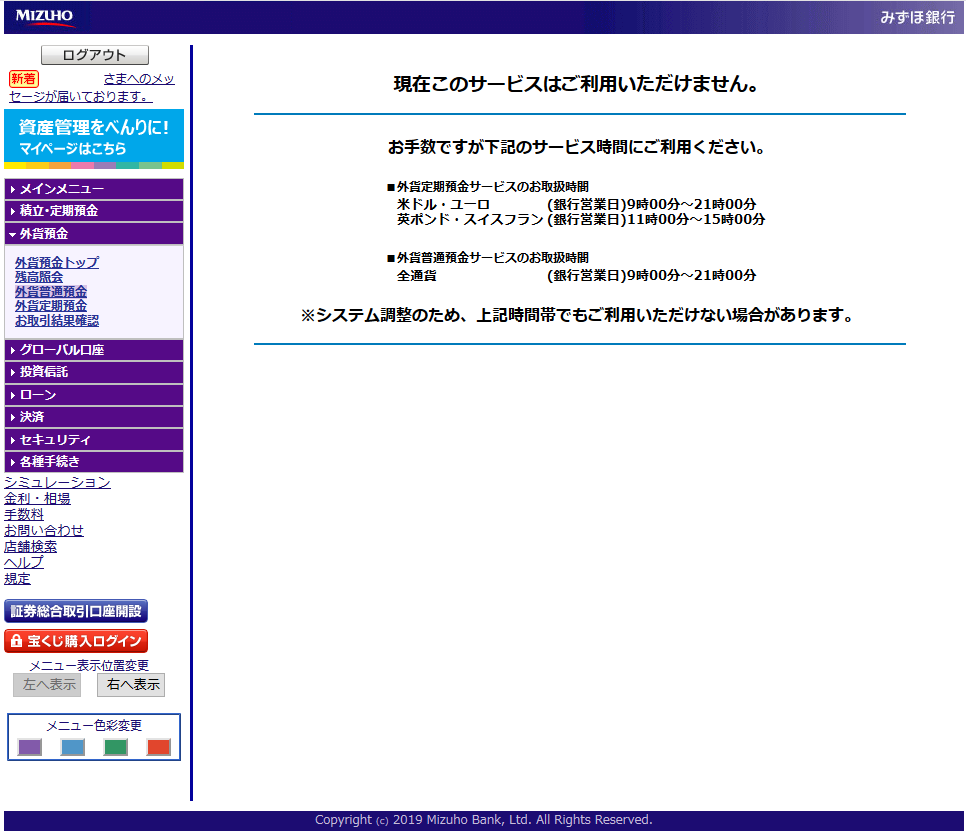Click the 証券総合取引口座開設 button
Image resolution: width=966 pixels, height=834 pixels.
(x=76, y=611)
